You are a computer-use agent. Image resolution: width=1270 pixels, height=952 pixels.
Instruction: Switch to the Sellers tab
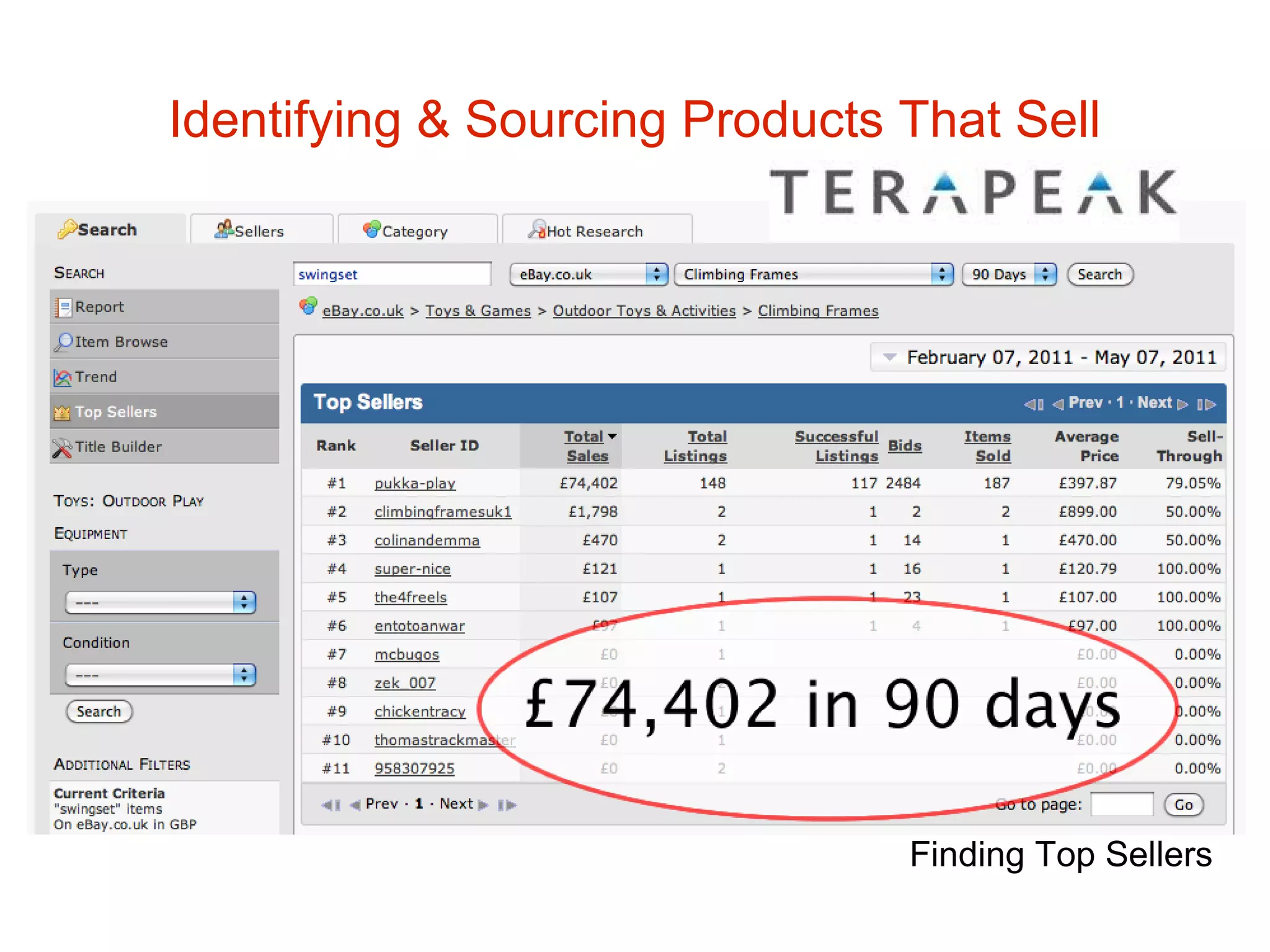click(x=261, y=230)
